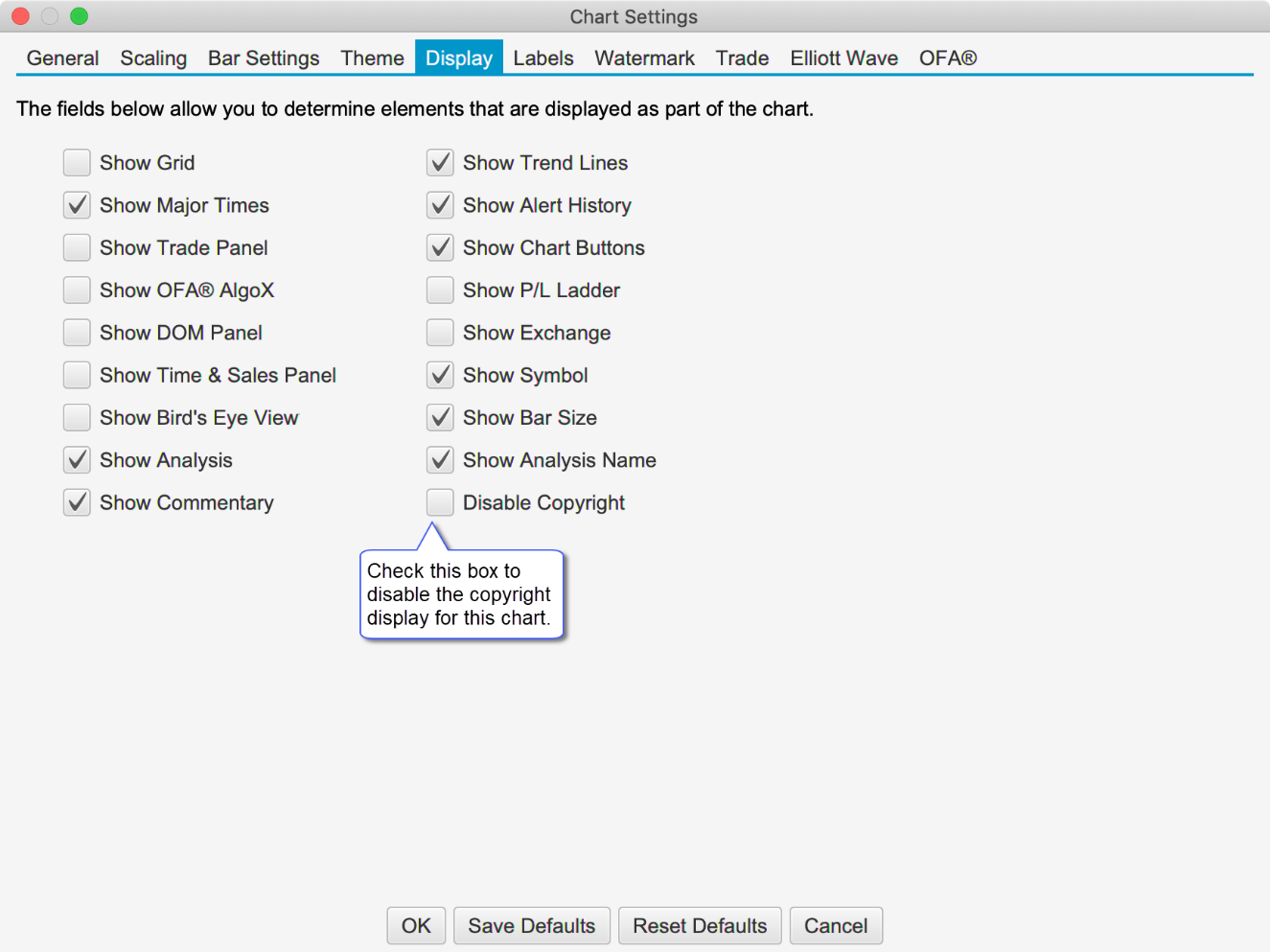
Task: Disable Show Trend Lines
Action: 440,163
